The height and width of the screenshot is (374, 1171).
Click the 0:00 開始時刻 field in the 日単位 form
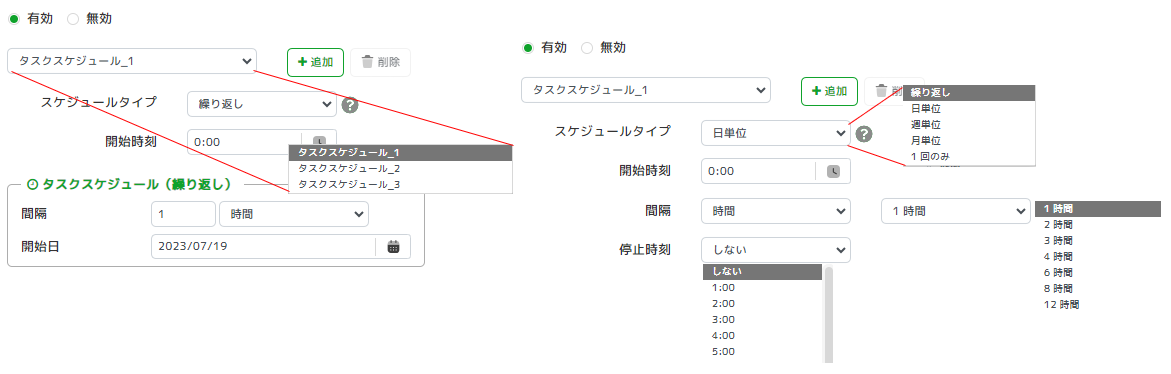point(776,171)
